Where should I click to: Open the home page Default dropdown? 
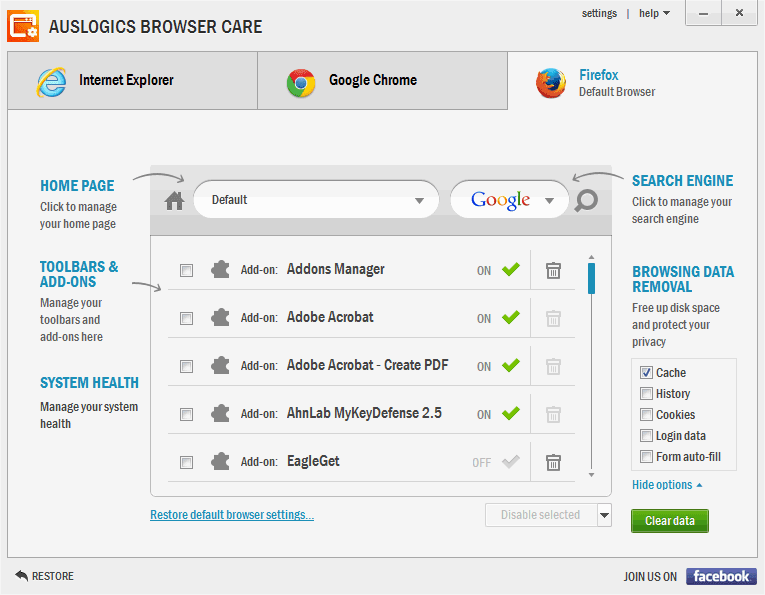[x=317, y=200]
